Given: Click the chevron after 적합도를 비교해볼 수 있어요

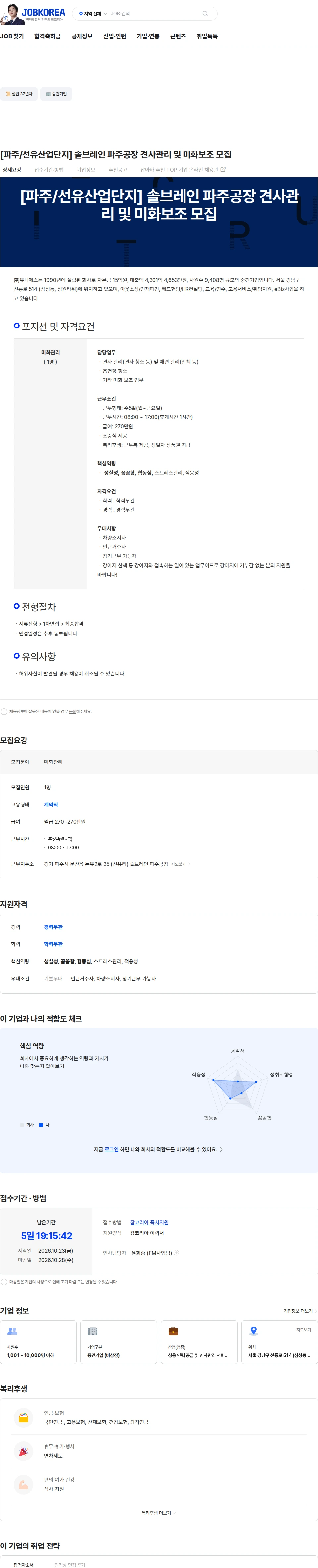Looking at the screenshot, I should coord(221,1149).
